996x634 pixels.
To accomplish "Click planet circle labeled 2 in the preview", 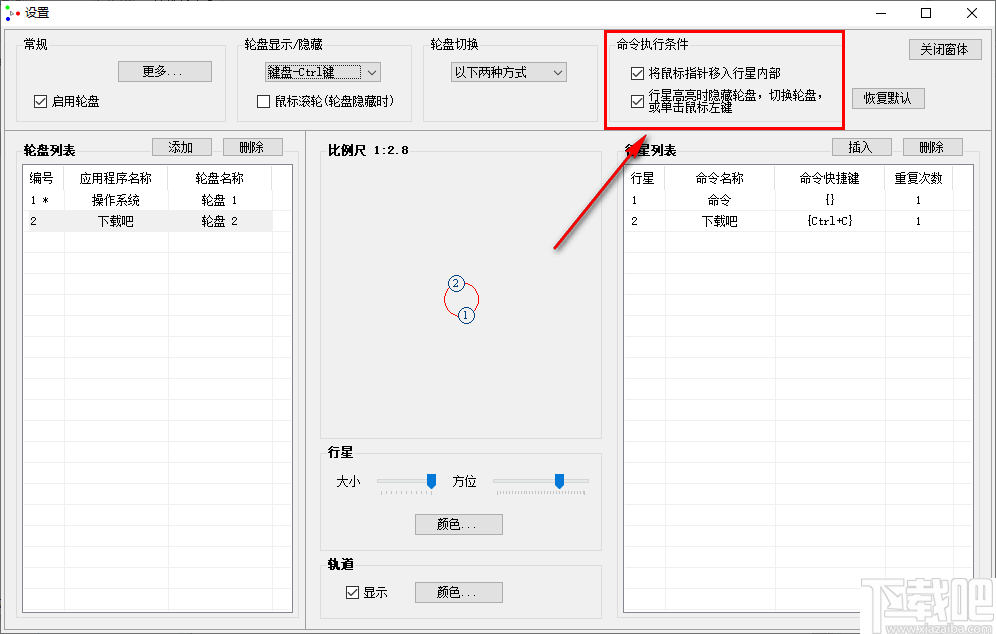I will [x=457, y=284].
